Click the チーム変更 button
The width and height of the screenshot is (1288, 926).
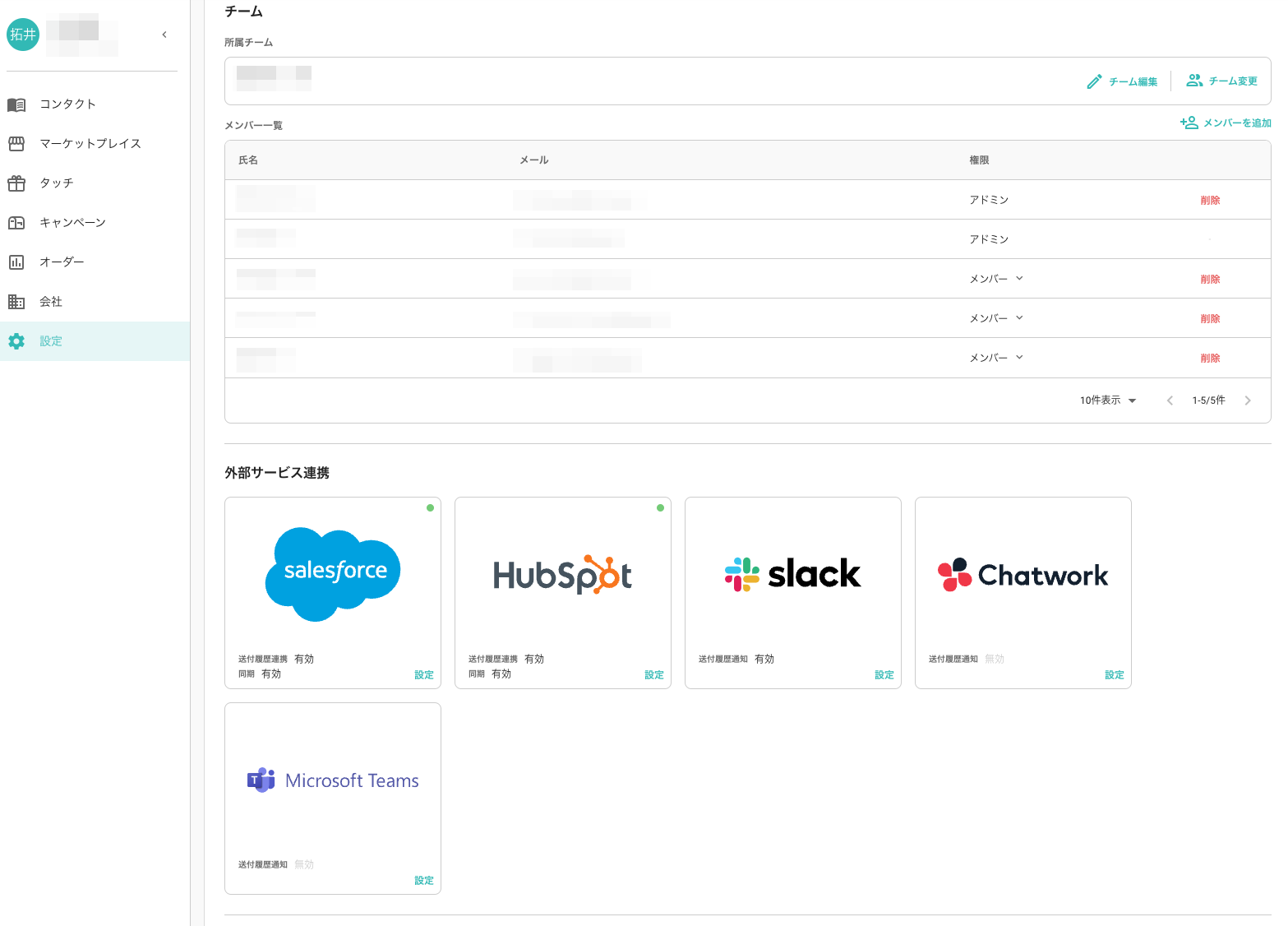point(1221,81)
